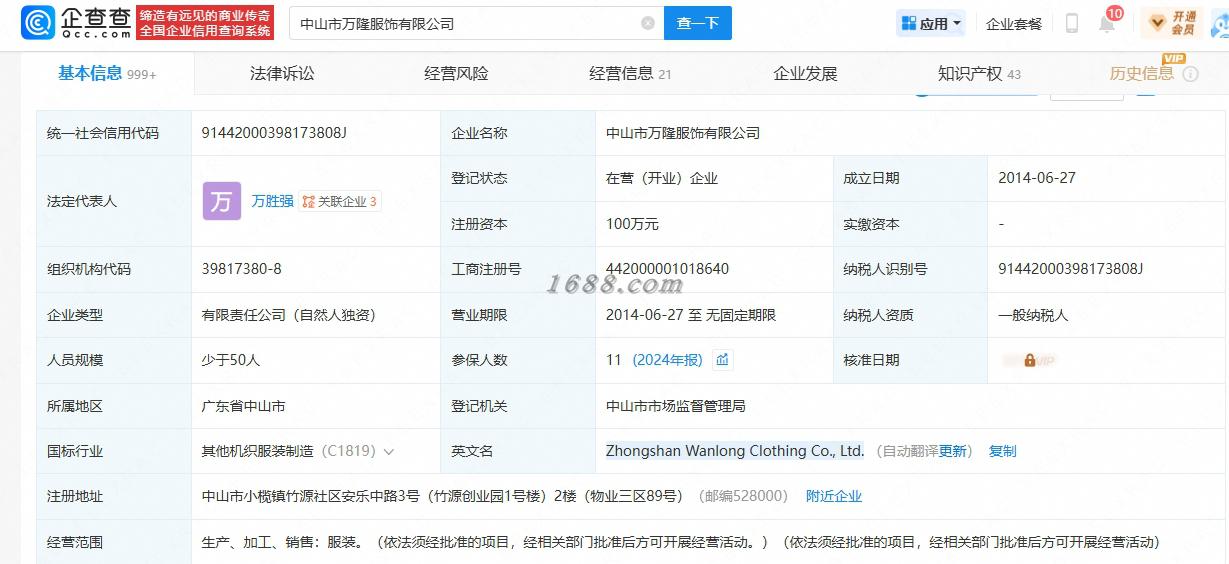Select the 广东省中山市 region value
1229x564 pixels.
[243, 406]
